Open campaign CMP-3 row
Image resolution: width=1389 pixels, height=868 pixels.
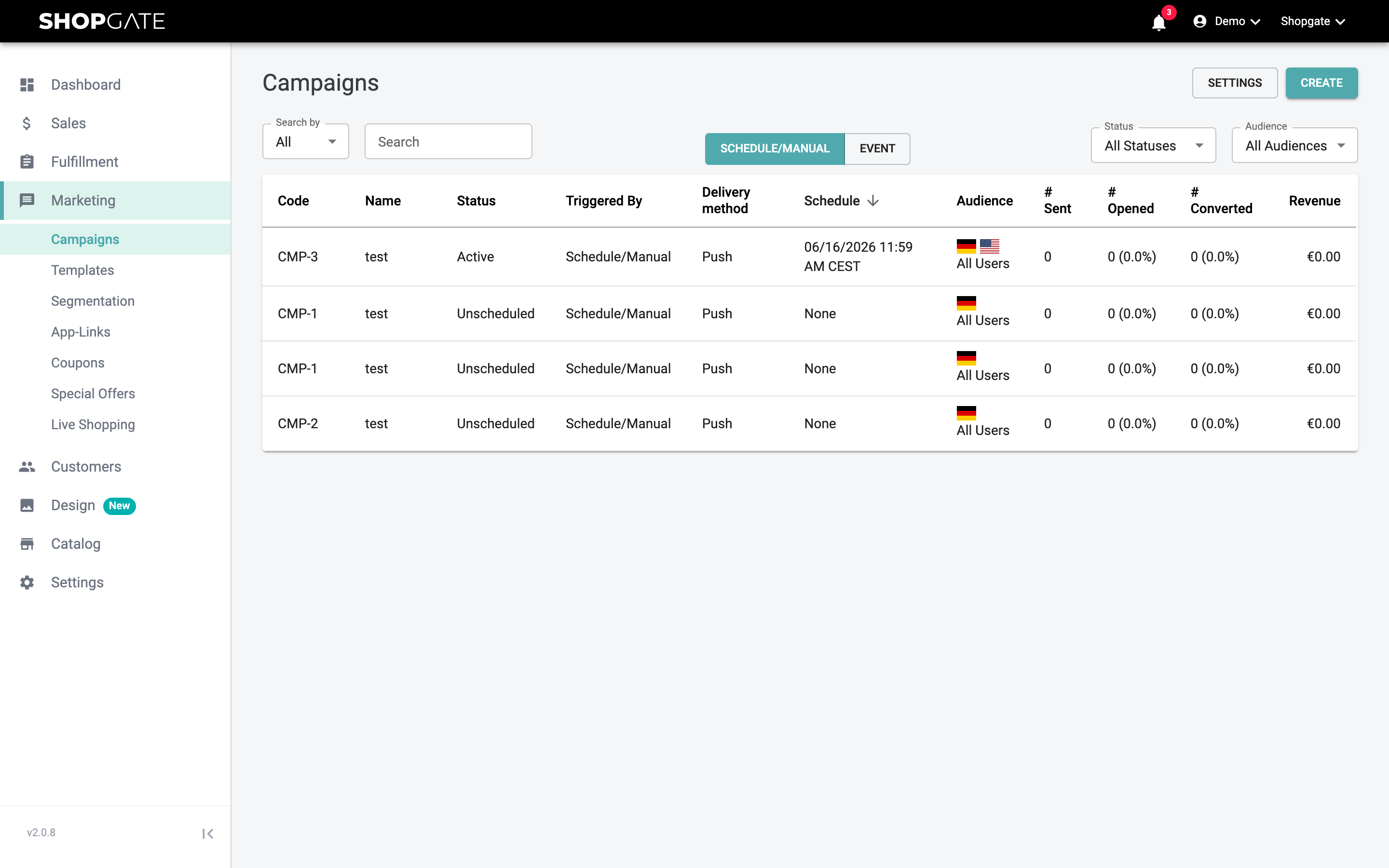(810, 257)
